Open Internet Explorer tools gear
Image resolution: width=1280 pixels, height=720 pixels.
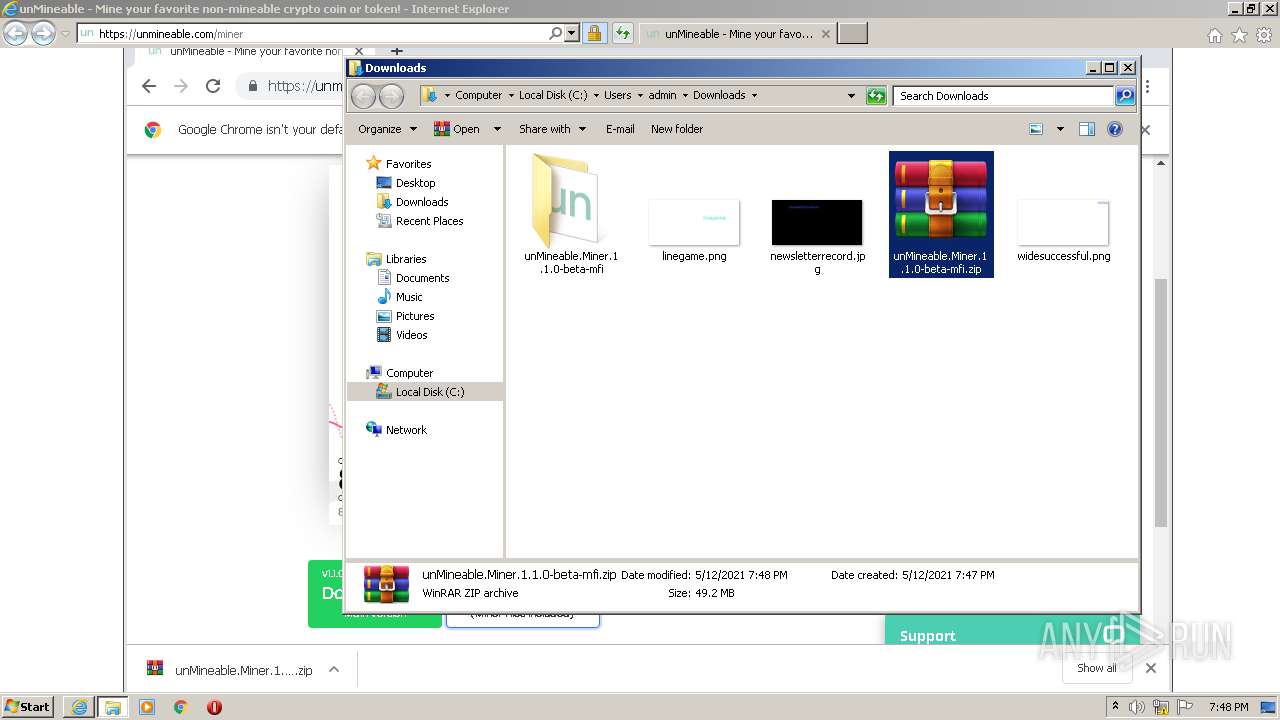pyautogui.click(x=1264, y=34)
